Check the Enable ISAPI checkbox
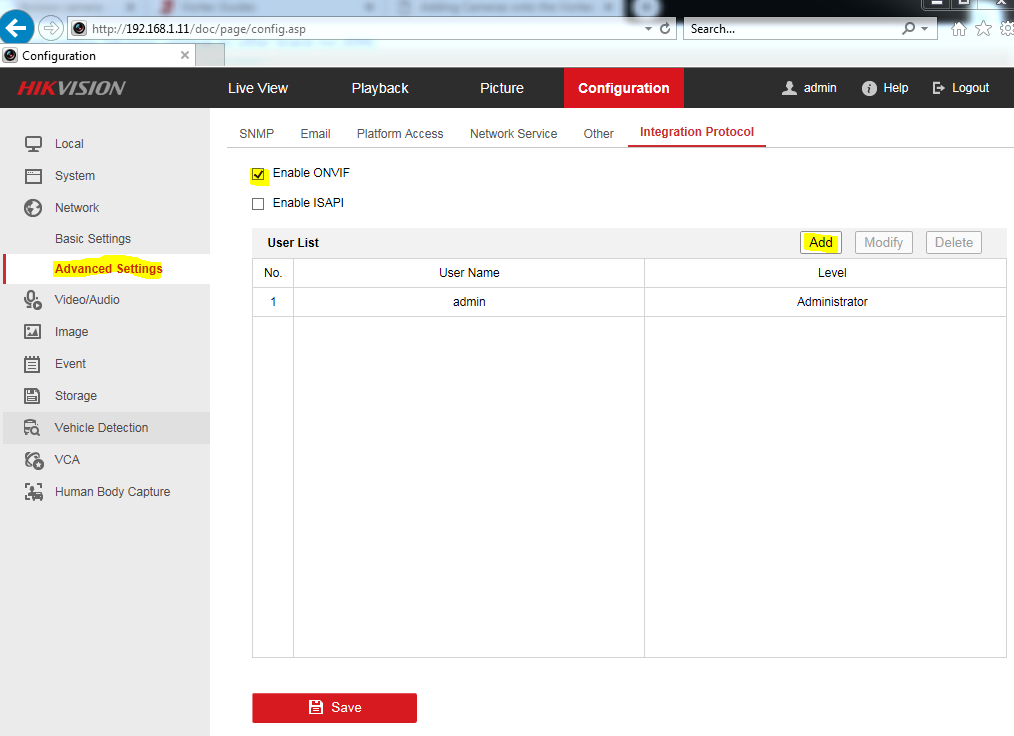Image resolution: width=1014 pixels, height=736 pixels. [x=258, y=204]
